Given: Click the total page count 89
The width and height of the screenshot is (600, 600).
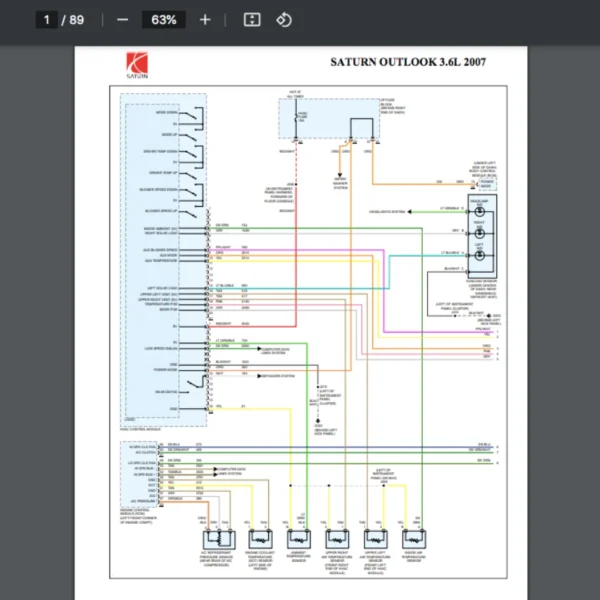Looking at the screenshot, I should point(77,20).
